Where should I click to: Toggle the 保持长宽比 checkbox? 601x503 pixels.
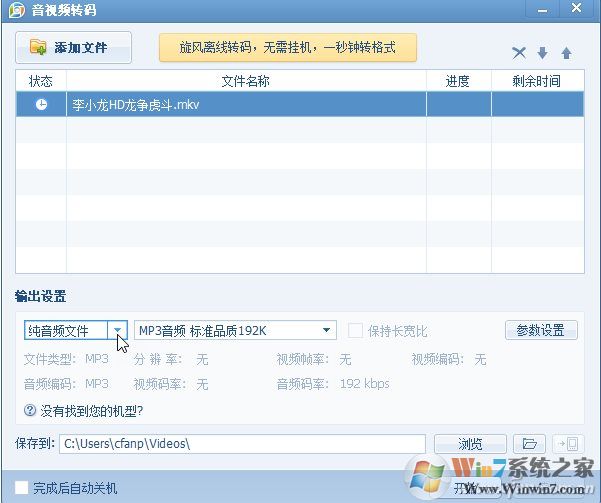(355, 330)
